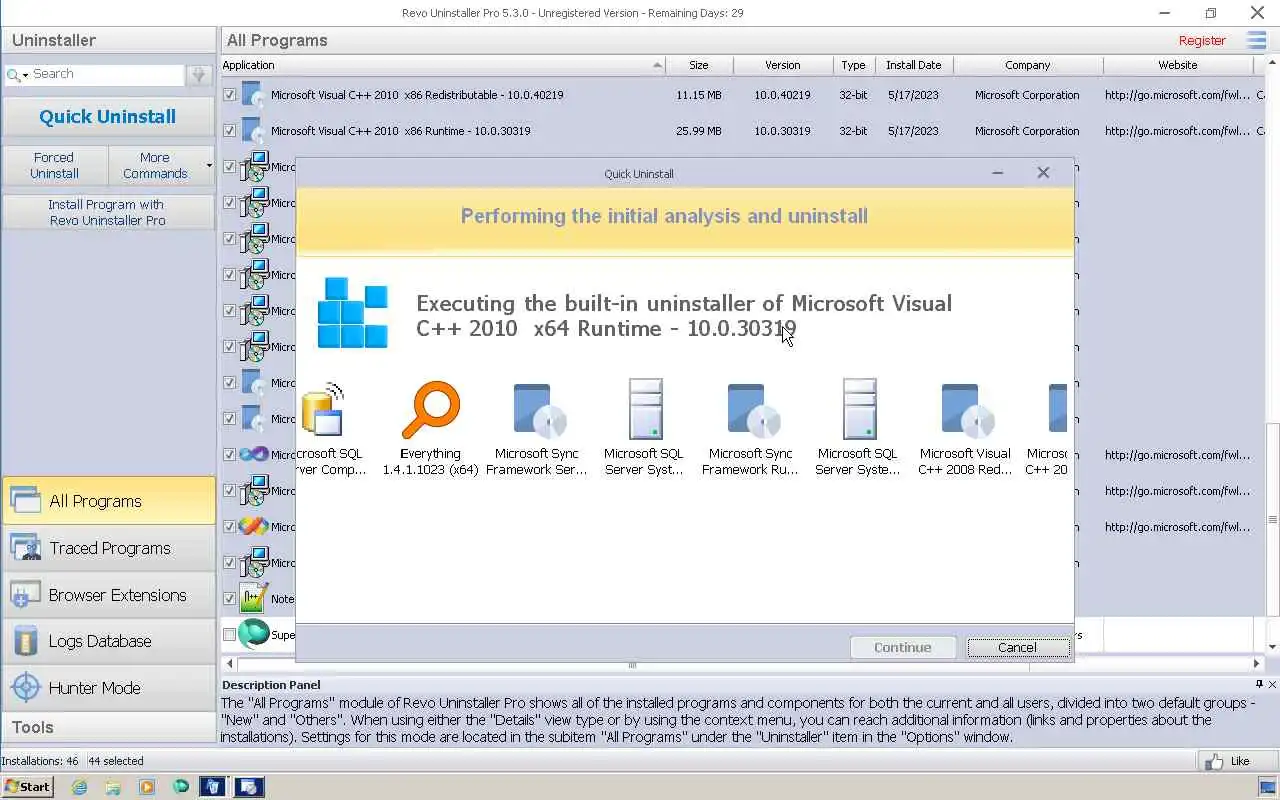This screenshot has width=1280, height=800.
Task: Click the horizontal scrollbar right arrow
Action: pos(1257,663)
